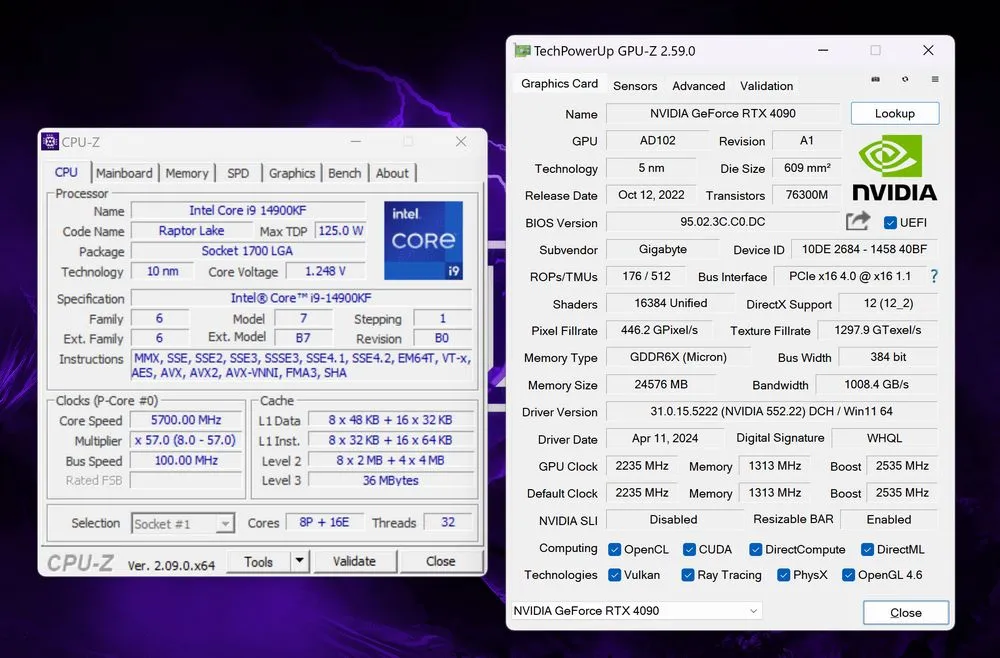This screenshot has width=1000, height=658.
Task: Toggle the PhysX checkbox
Action: point(784,575)
